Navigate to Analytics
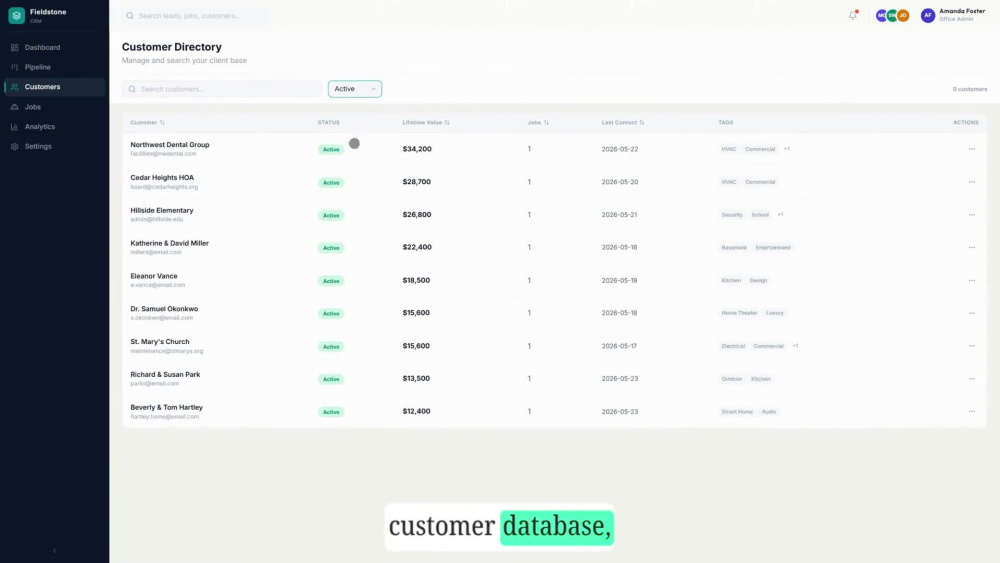Screen dimensions: 1000x563 [54, 127]
